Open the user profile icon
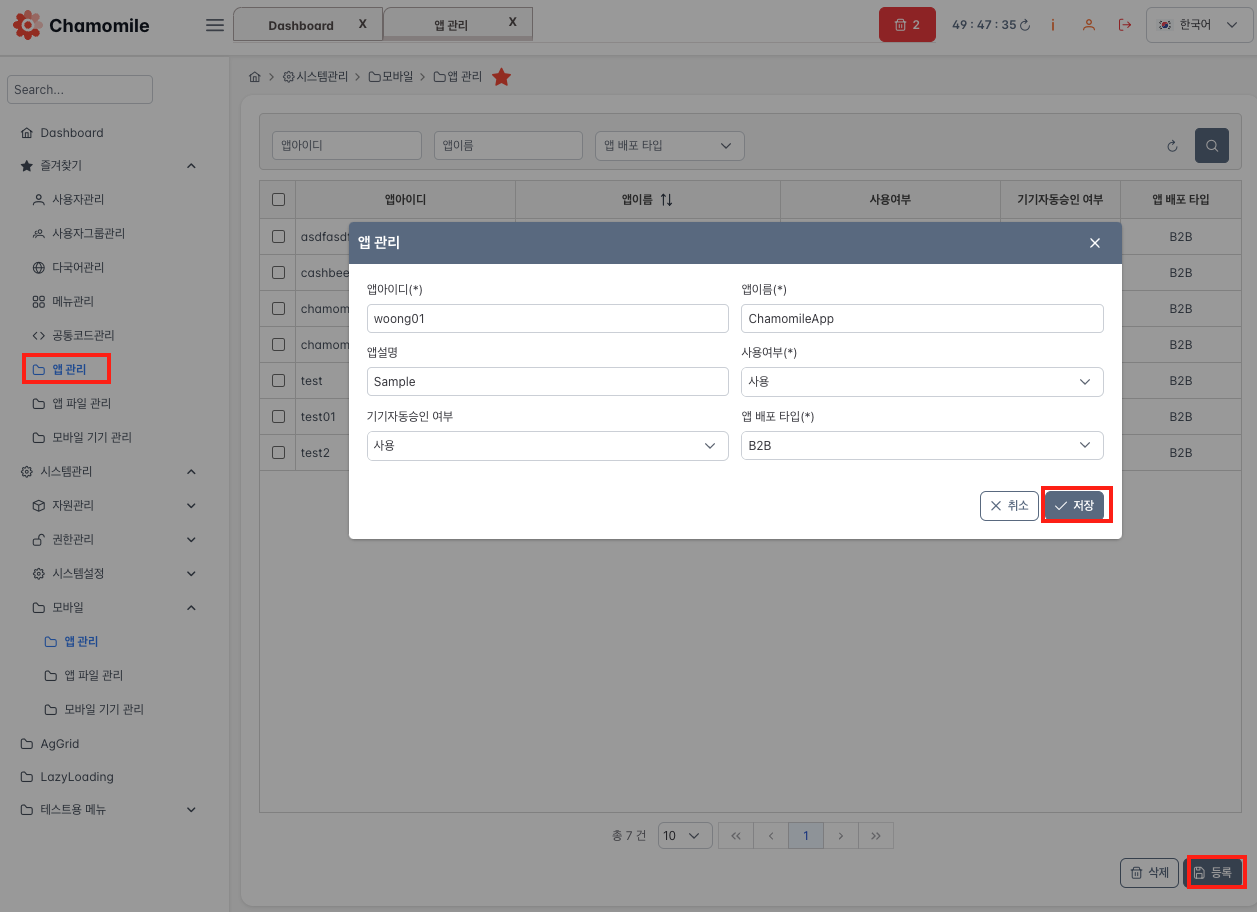The height and width of the screenshot is (912, 1257). point(1088,25)
